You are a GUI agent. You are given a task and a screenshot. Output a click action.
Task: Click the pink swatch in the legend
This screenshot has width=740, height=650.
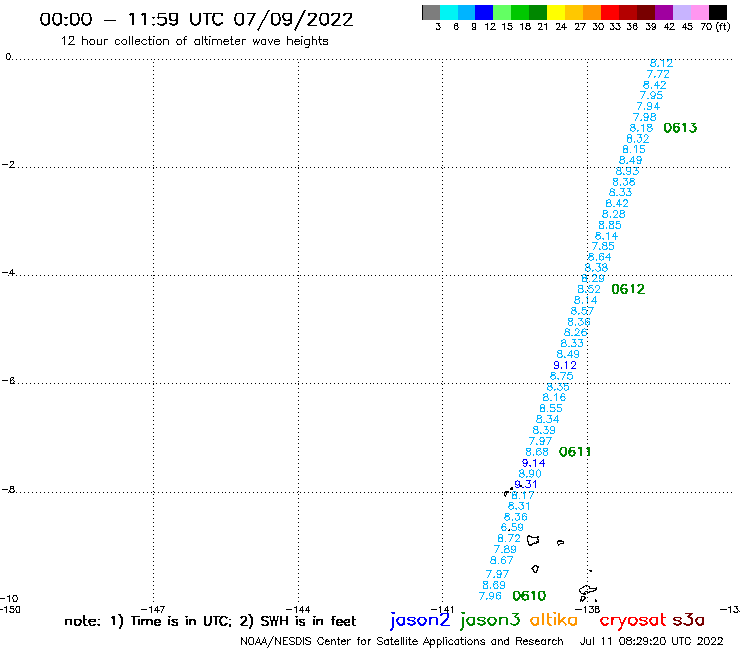[699, 12]
